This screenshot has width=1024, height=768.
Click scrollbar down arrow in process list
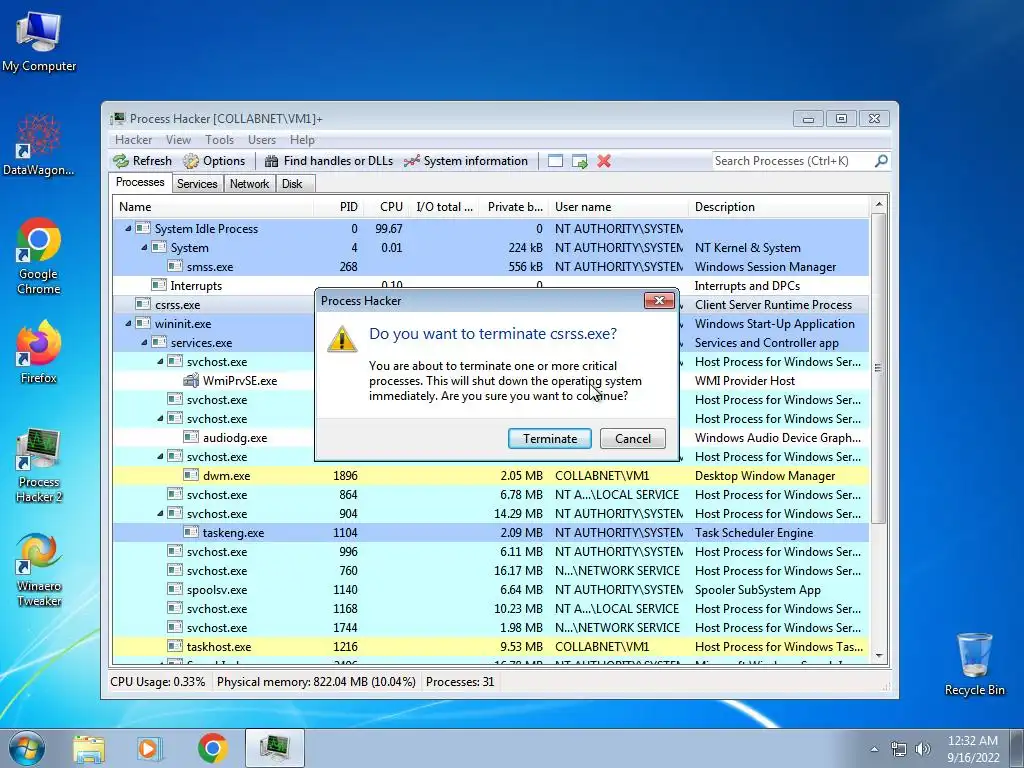coord(878,655)
